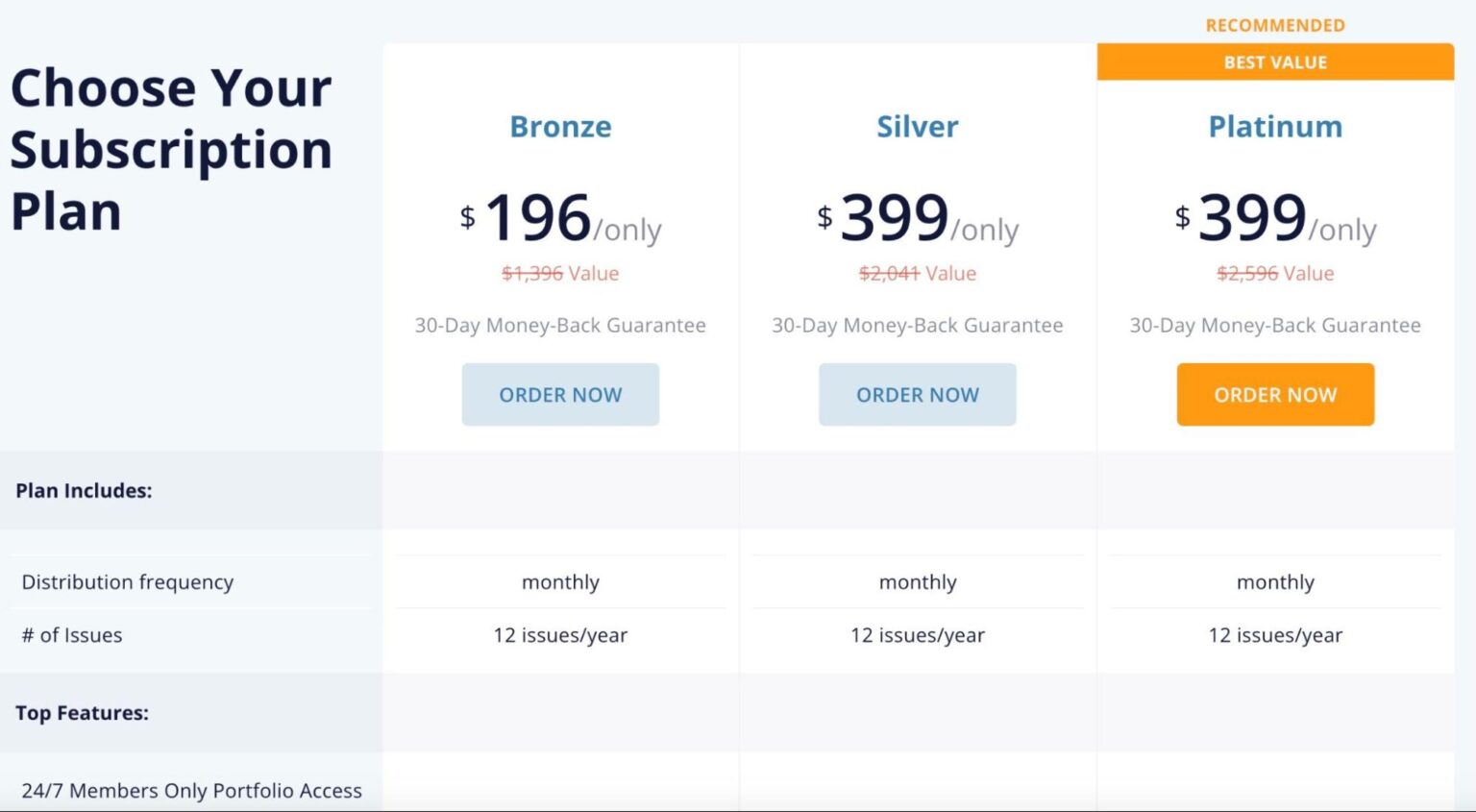Click 12 issues/year in Silver column

(x=918, y=635)
